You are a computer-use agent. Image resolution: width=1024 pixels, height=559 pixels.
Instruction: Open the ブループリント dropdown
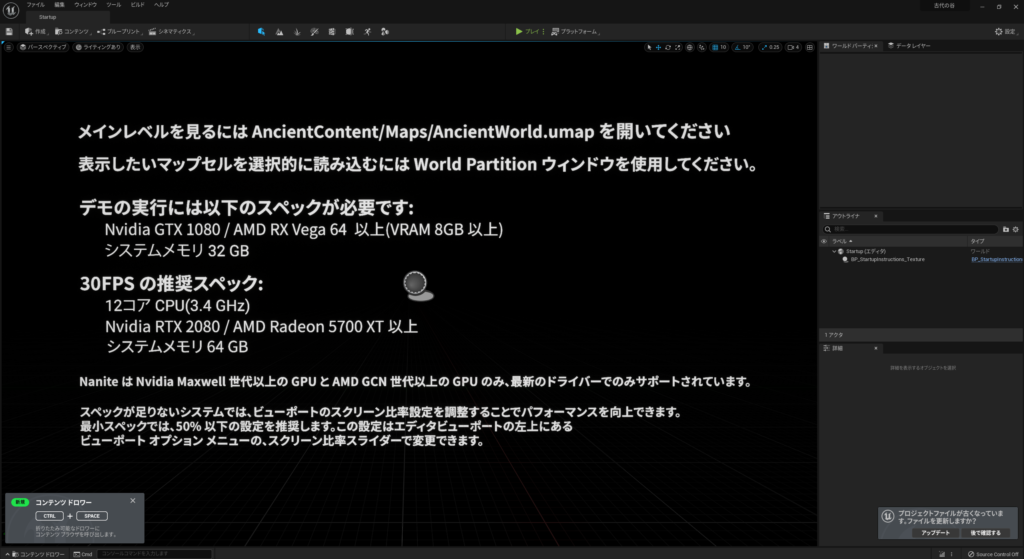point(120,31)
